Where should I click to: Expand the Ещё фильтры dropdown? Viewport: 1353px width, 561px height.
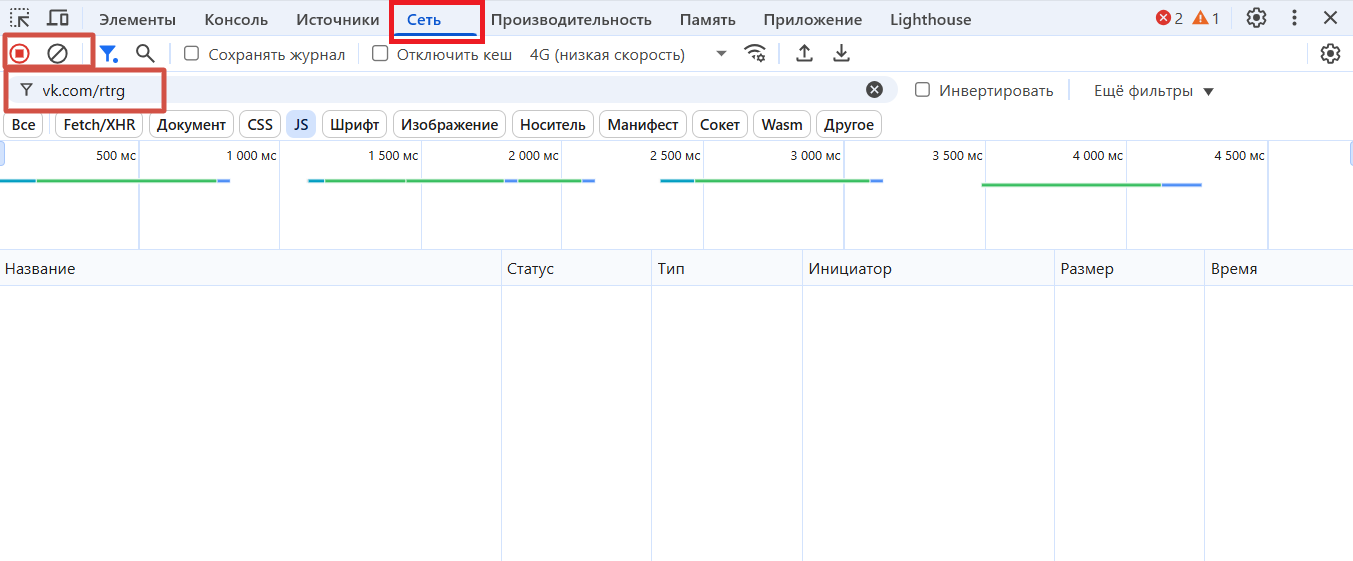coord(1153,91)
